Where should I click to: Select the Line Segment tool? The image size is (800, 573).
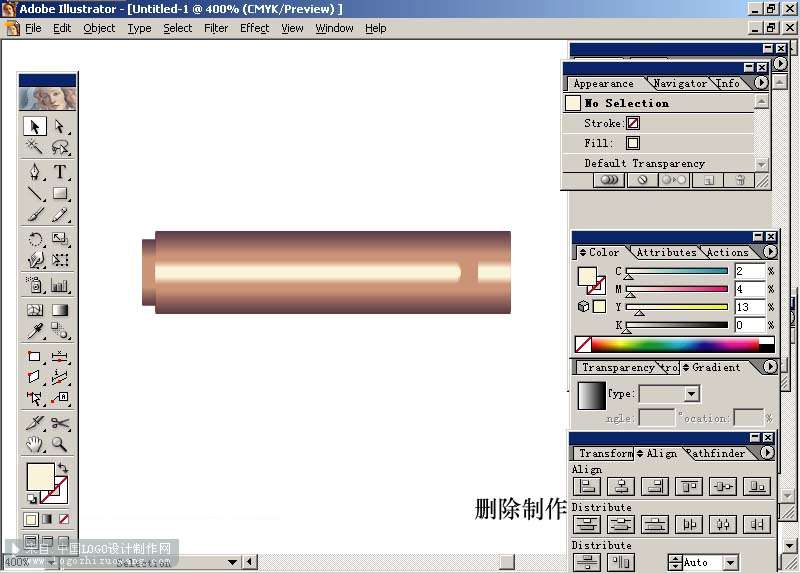[35, 193]
